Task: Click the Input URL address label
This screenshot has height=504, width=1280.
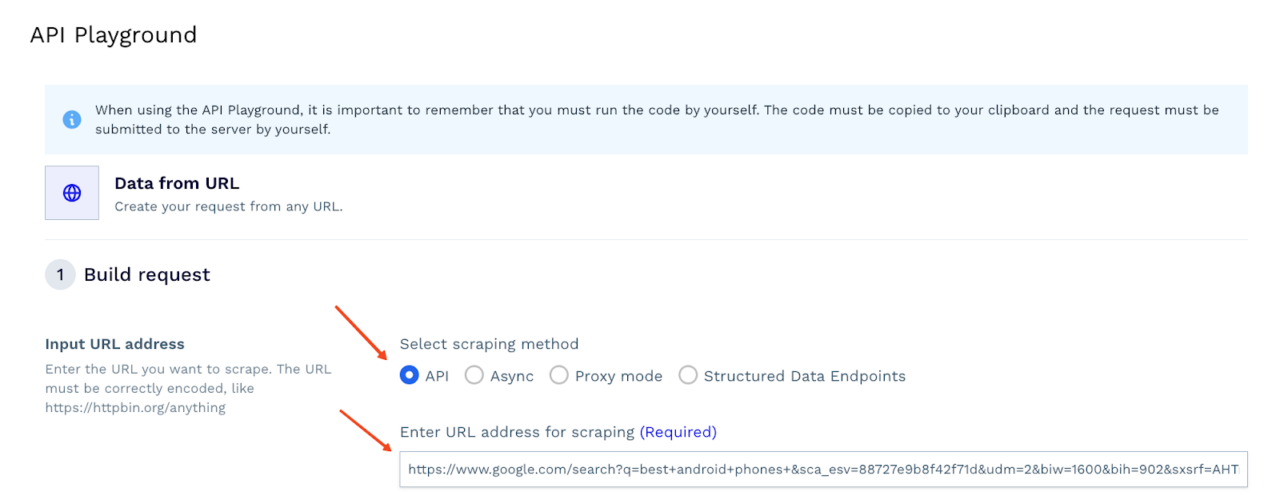Action: click(115, 344)
